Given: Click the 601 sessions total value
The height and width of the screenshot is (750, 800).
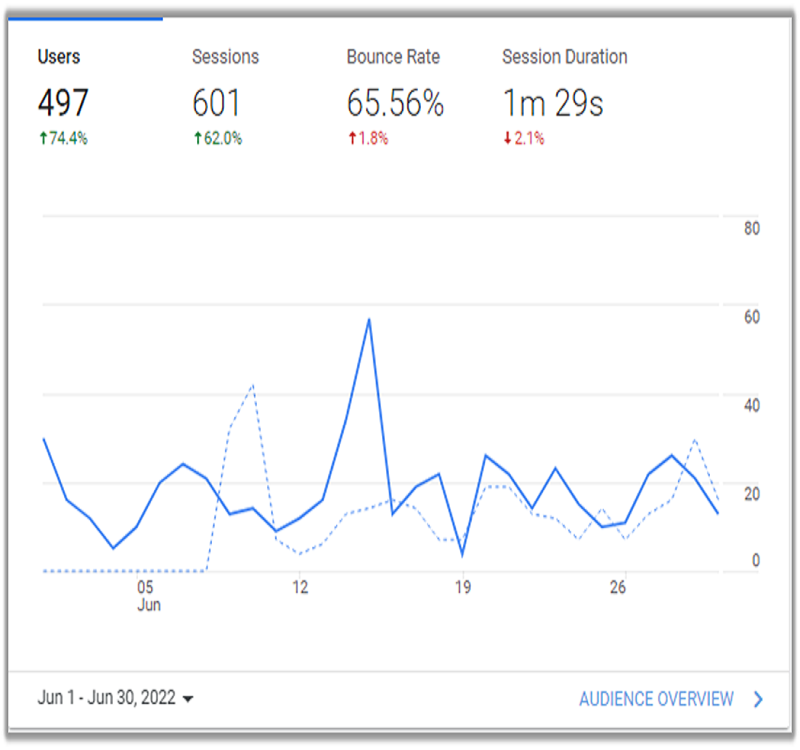Looking at the screenshot, I should (x=217, y=103).
